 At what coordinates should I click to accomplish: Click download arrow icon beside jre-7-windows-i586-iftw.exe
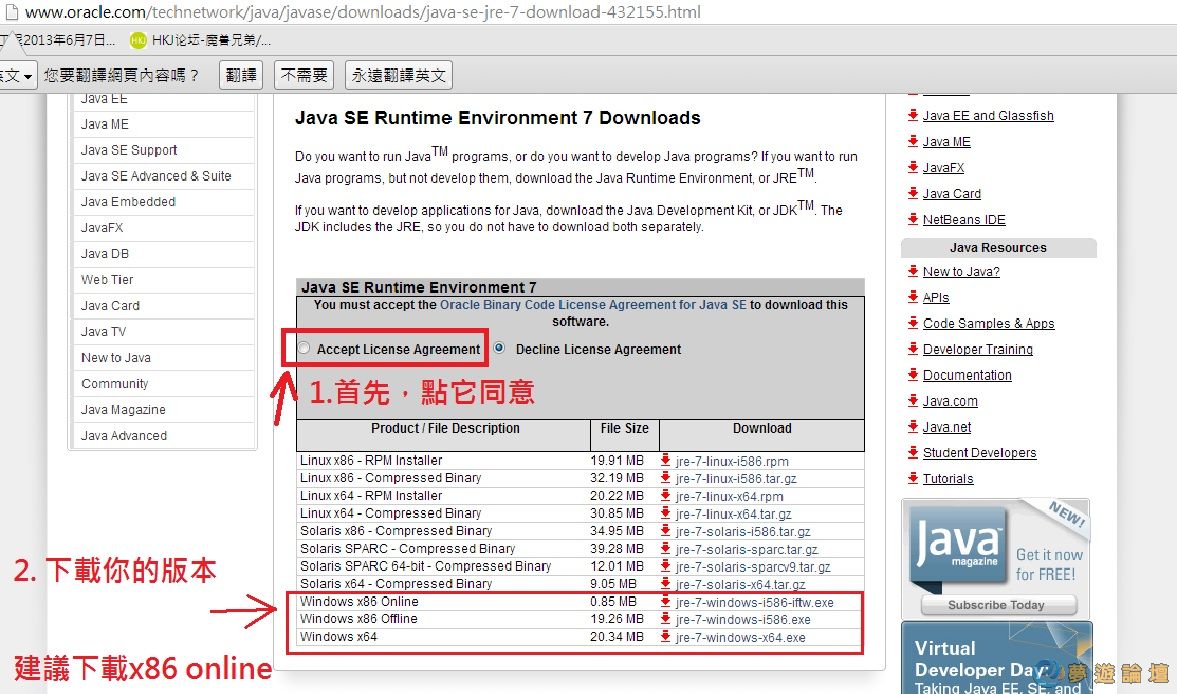point(666,603)
